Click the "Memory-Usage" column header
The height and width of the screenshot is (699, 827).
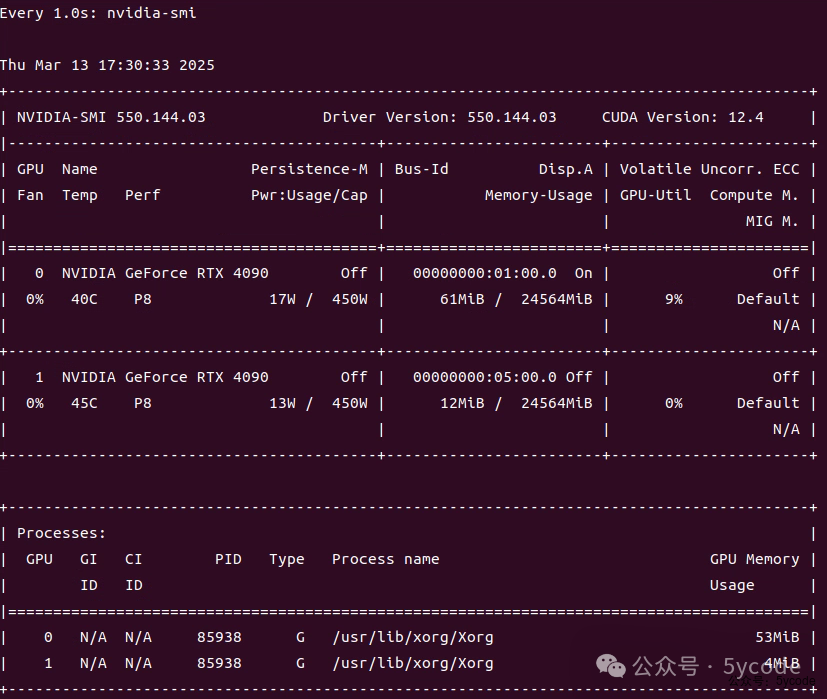pyautogui.click(x=538, y=195)
